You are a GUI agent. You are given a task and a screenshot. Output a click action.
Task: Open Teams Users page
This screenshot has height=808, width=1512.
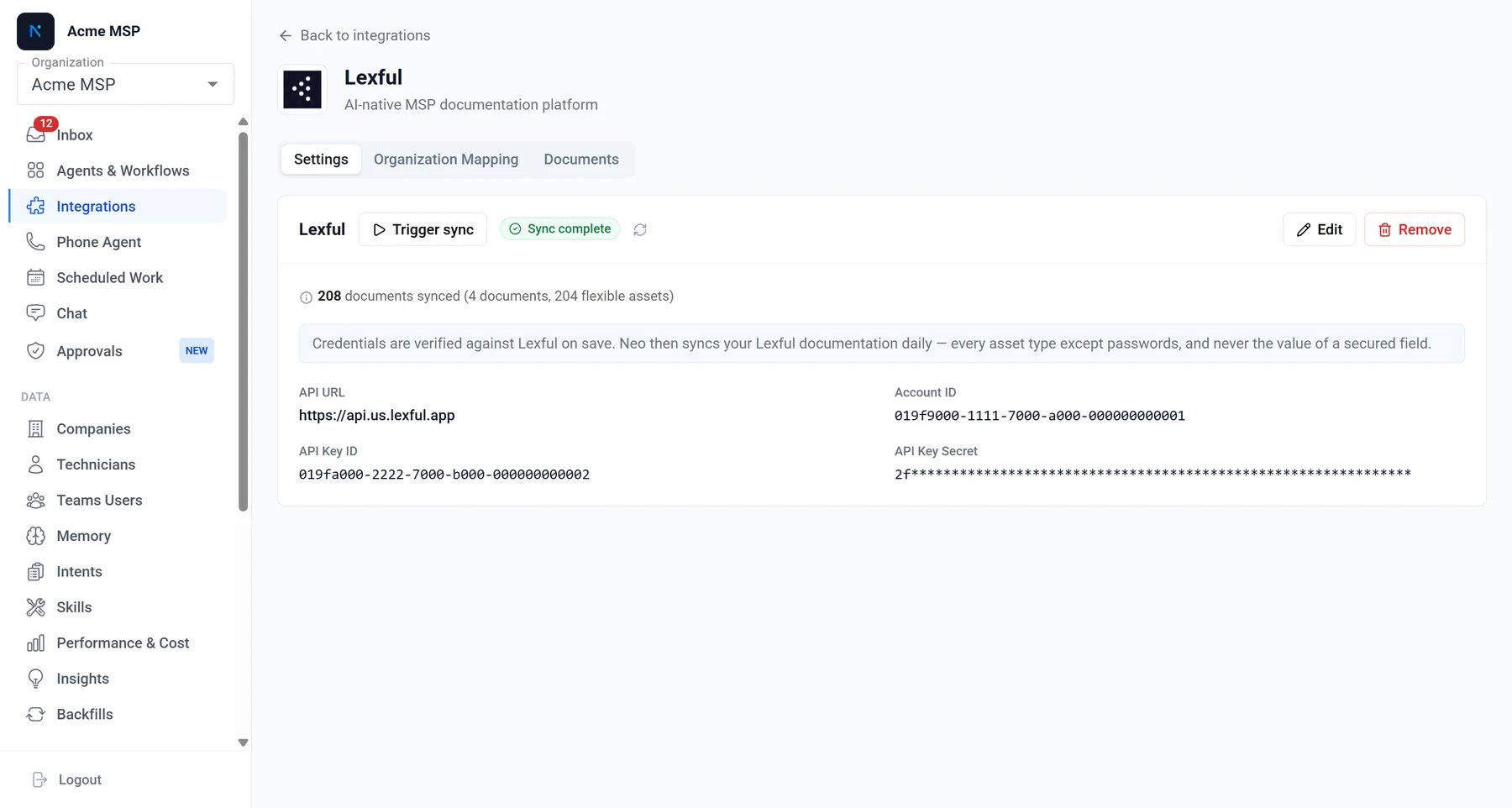coord(118,500)
